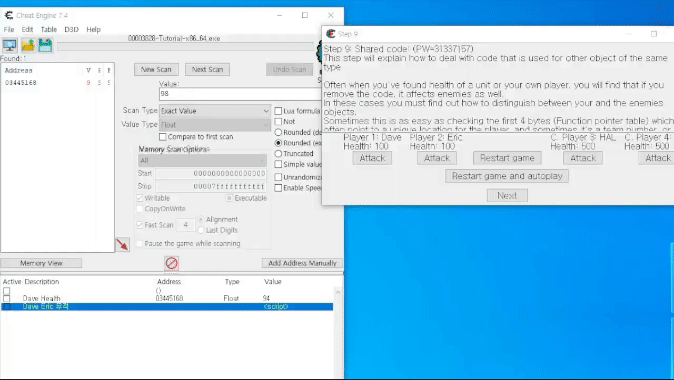
Task: Click Add Address Manually
Action: [302, 263]
